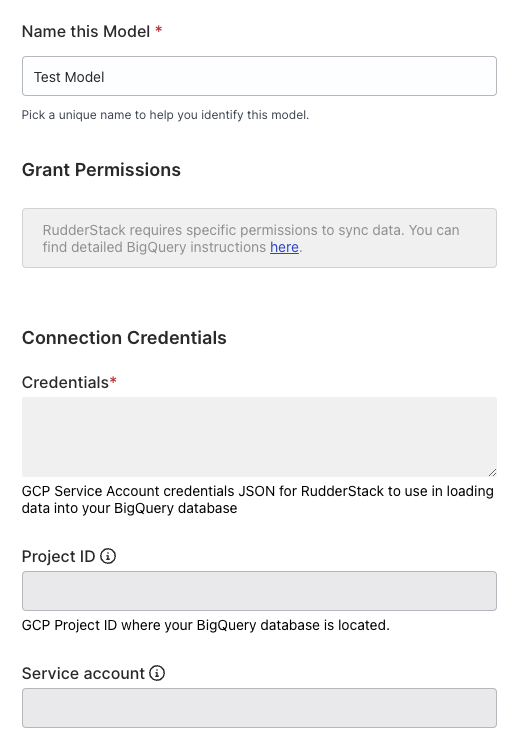
Task: Click the 'Project ID' label text
Action: point(59,556)
